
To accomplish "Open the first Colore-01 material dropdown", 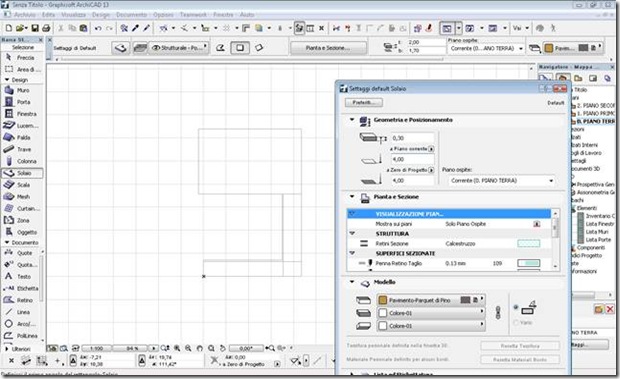I will [x=430, y=313].
